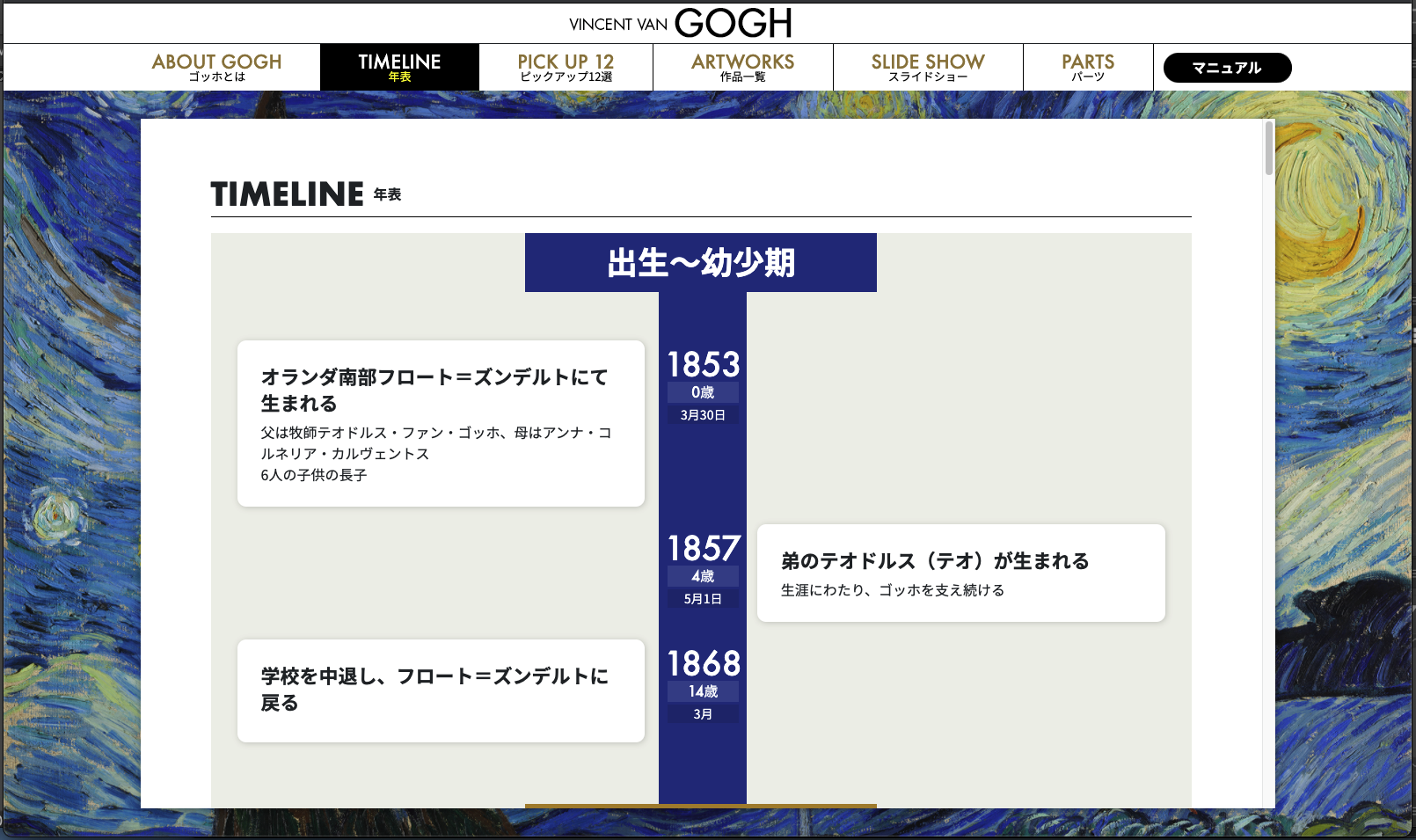Screen dimensions: 1416x840
Task: Select the 1853 year marker on the timeline
Action: [703, 363]
